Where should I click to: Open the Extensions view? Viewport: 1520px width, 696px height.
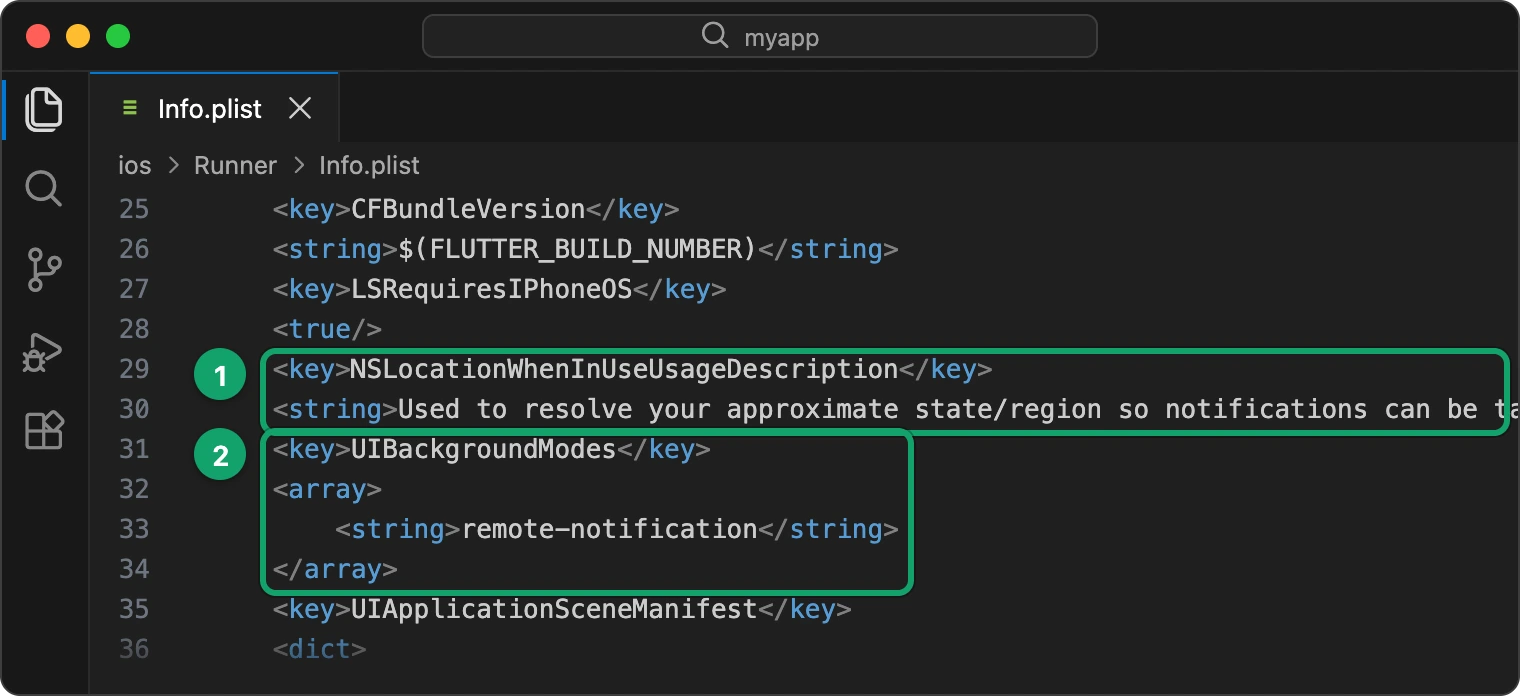tap(44, 430)
